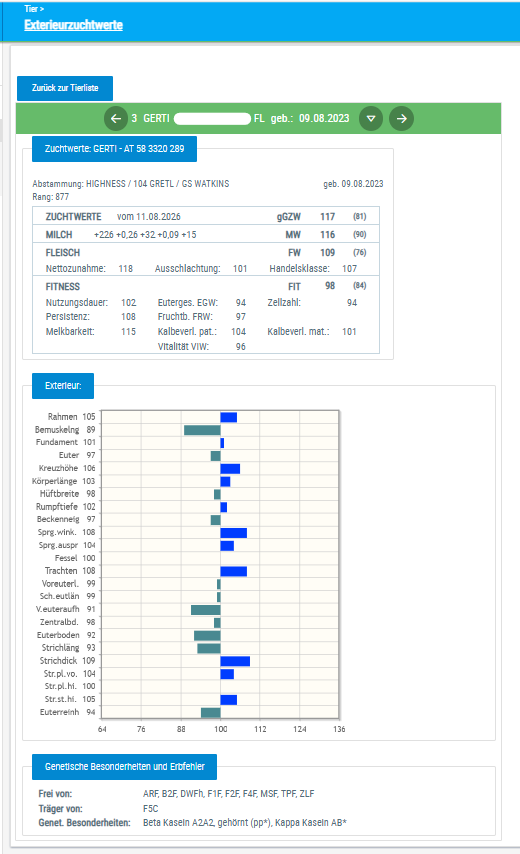Viewport: 520px width, 854px height.
Task: Open the animal selection dropdown triangle
Action: click(x=371, y=119)
